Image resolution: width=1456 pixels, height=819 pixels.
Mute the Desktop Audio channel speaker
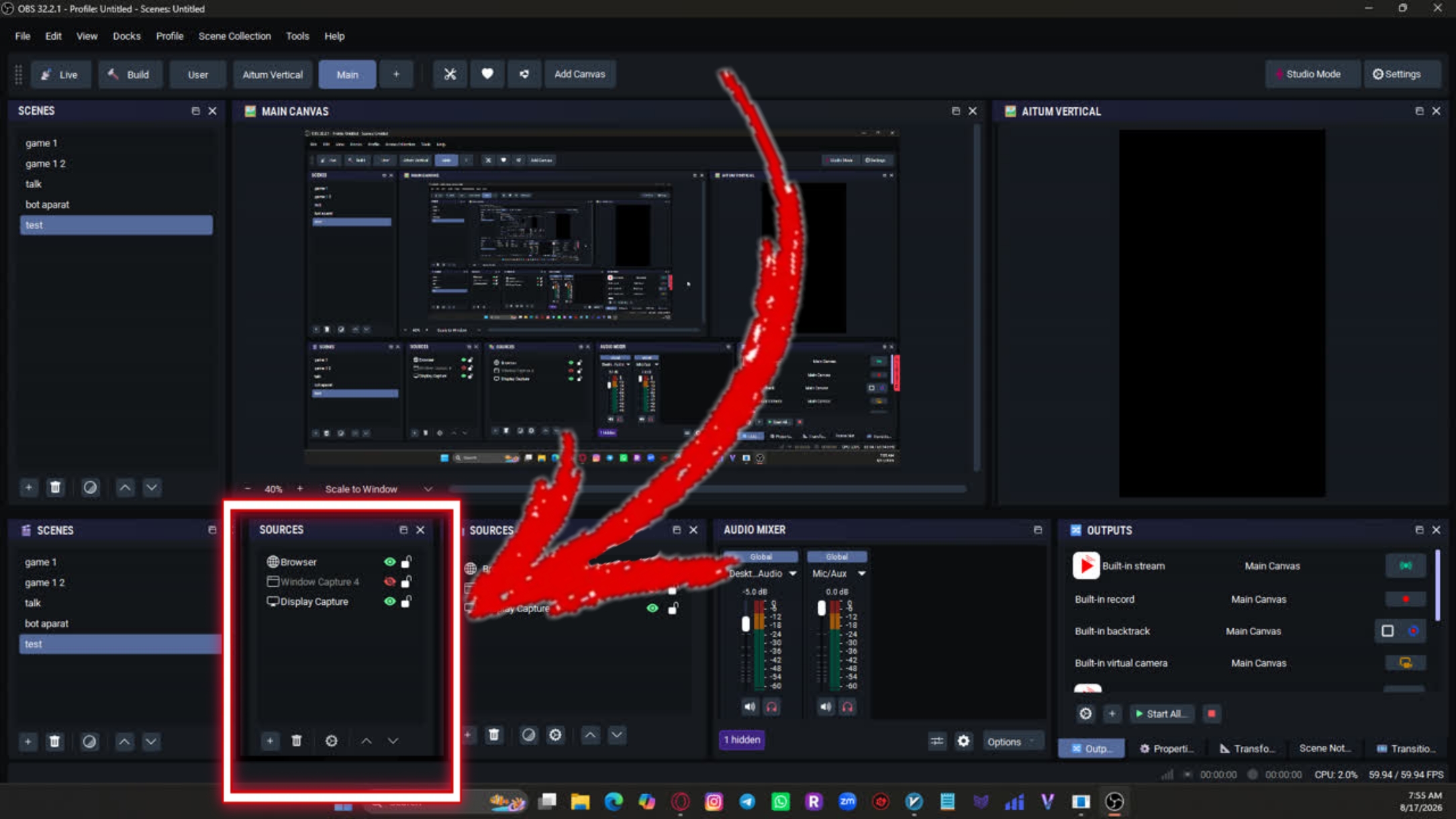pos(750,707)
